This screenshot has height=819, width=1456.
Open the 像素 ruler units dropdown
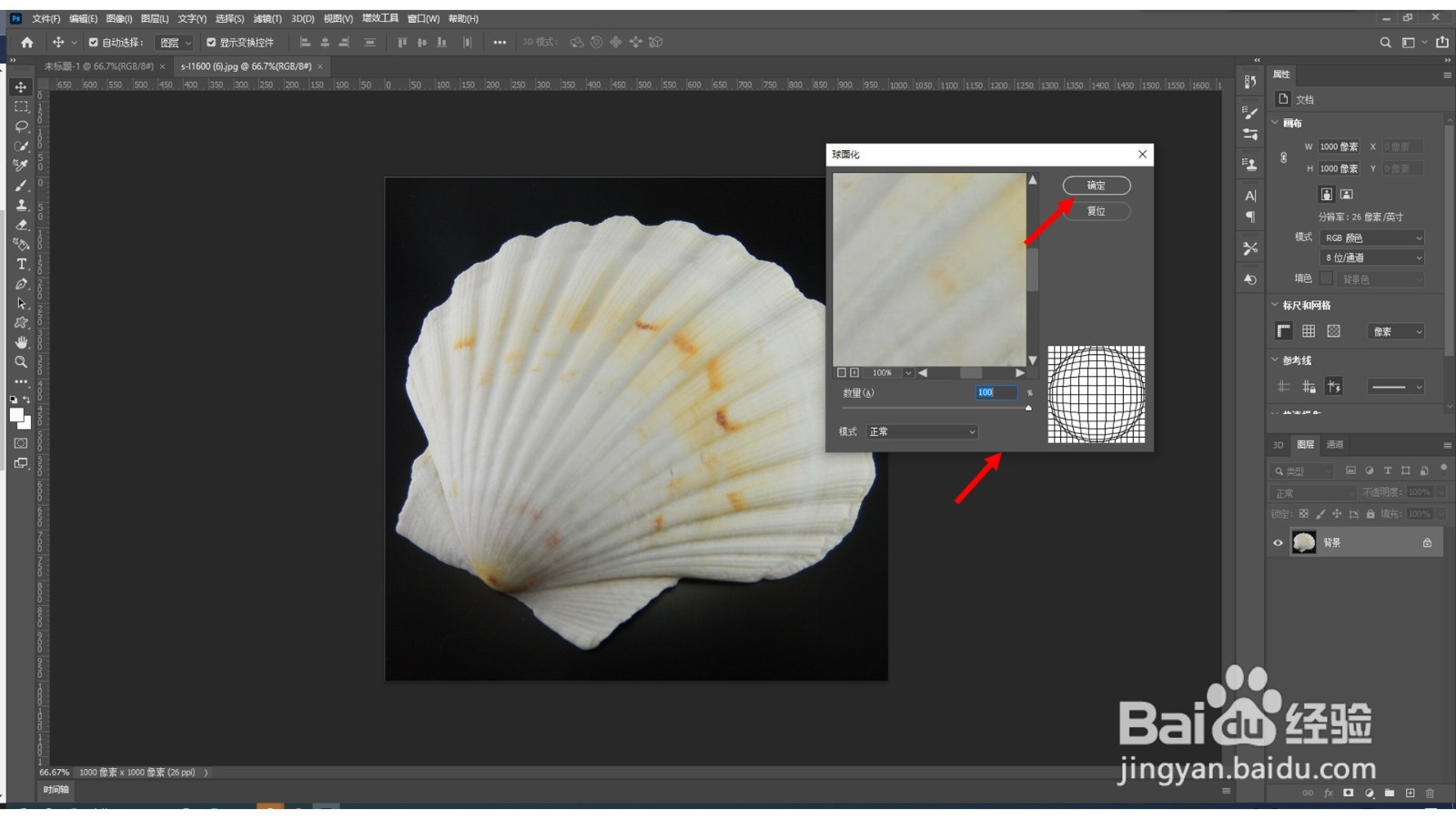1396,331
